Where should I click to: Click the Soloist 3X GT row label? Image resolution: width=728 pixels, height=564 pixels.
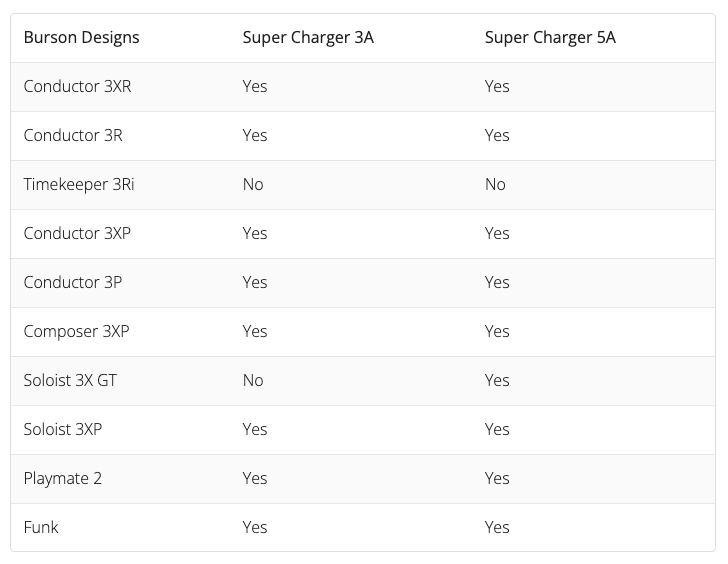click(x=70, y=381)
